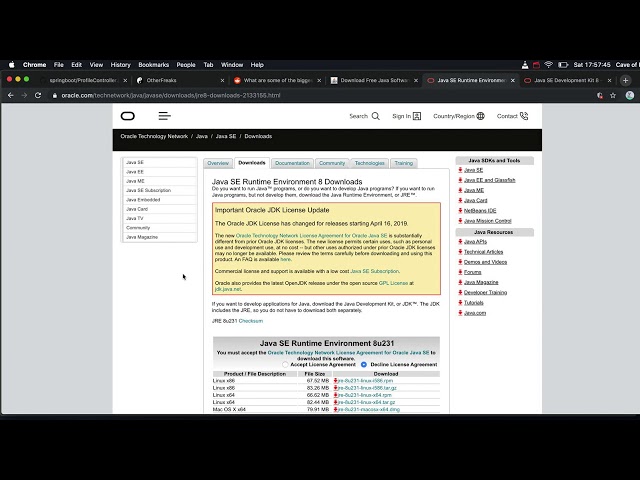
Task: Click NetBeans IDE link
Action: pos(480,211)
